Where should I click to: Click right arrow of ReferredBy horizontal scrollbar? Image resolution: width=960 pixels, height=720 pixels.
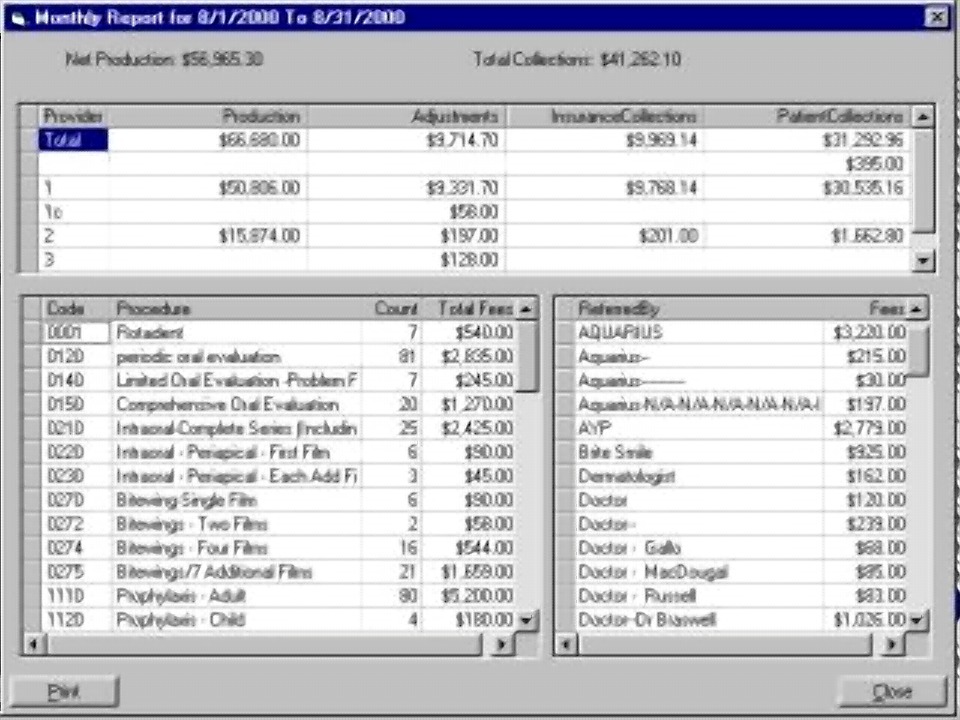(892, 643)
